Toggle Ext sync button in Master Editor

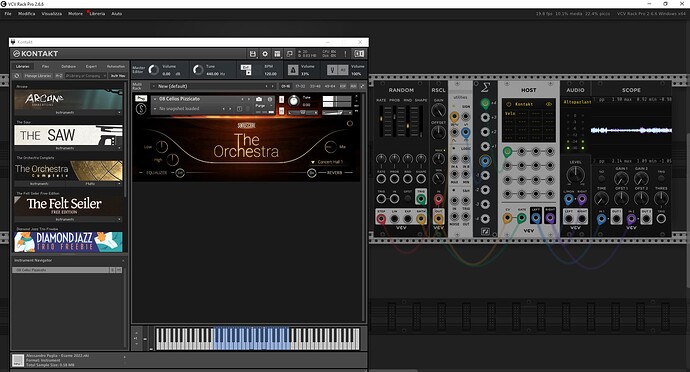(246, 67)
